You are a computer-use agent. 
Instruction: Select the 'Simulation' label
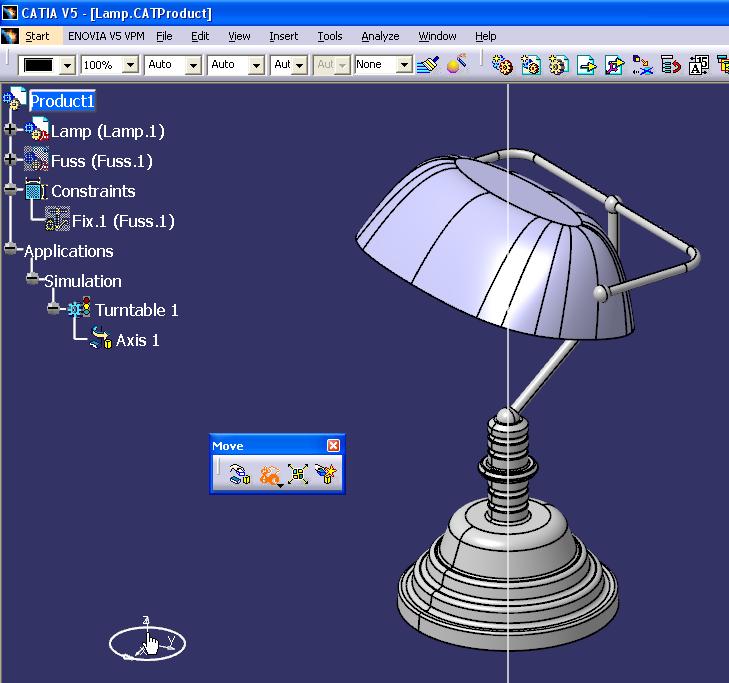click(83, 281)
